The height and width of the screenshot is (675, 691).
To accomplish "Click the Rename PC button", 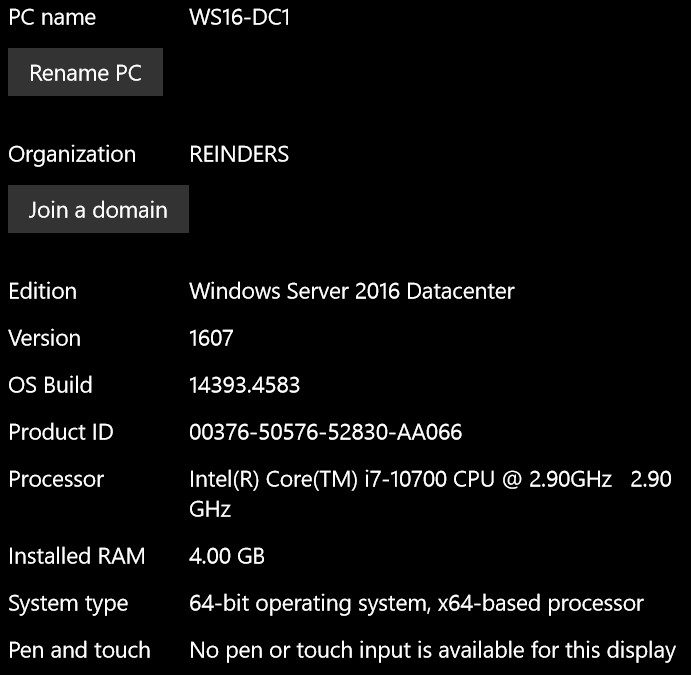I will (85, 72).
